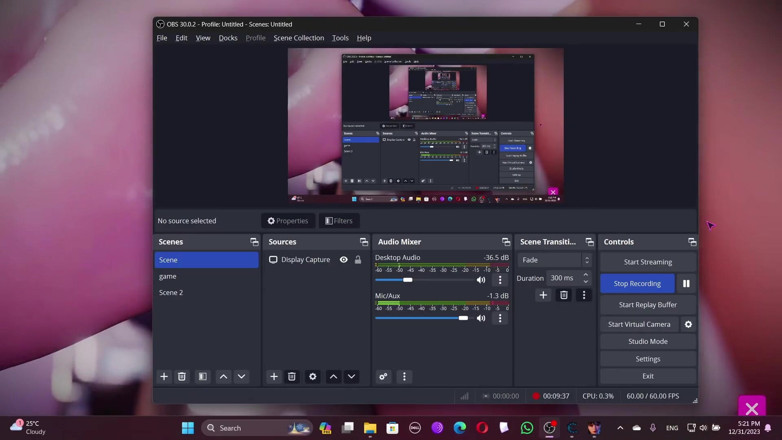Remove selected scene with the trash icon
The height and width of the screenshot is (440, 782).
[182, 377]
